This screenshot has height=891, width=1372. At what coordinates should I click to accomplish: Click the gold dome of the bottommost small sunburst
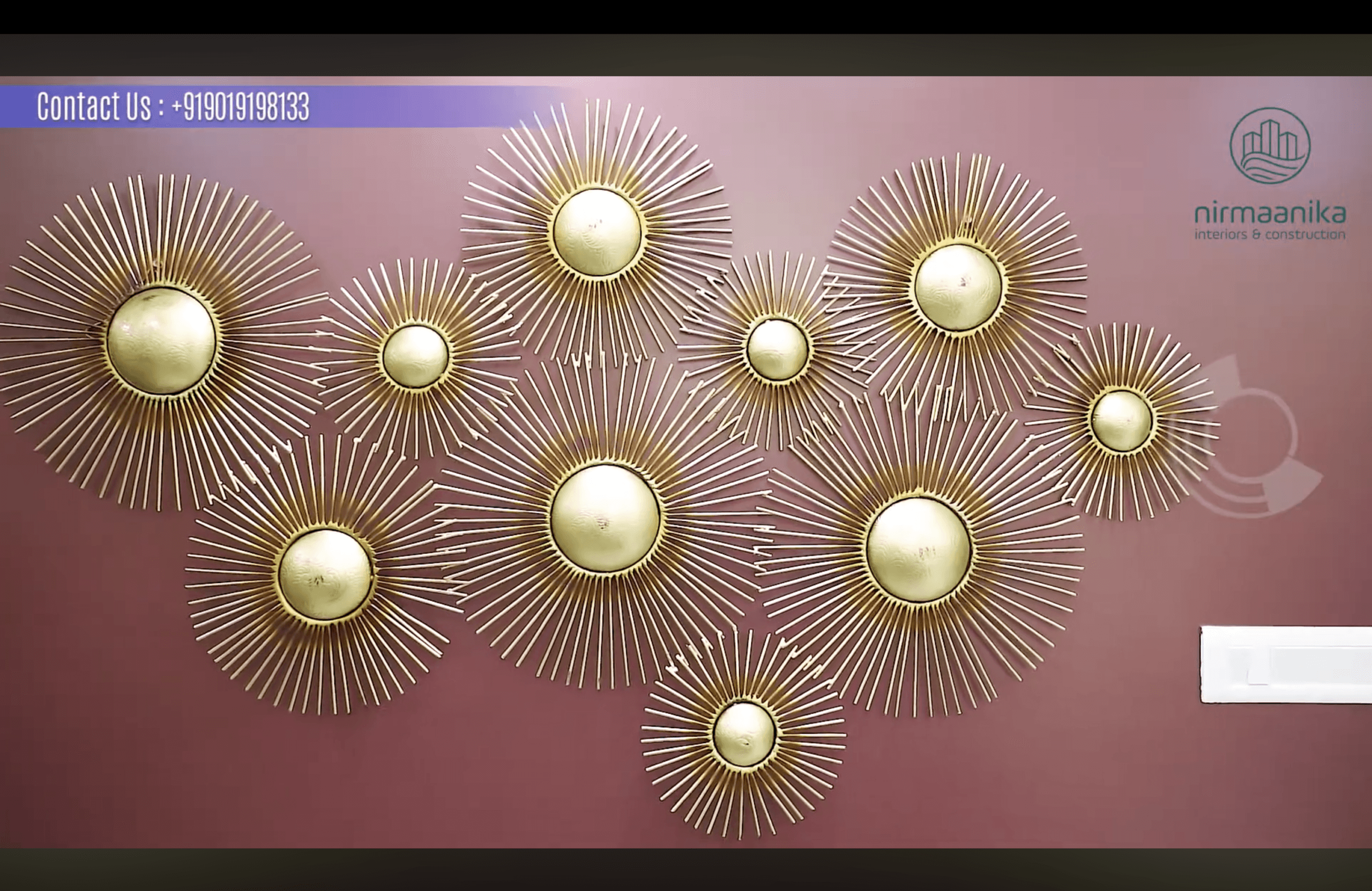pyautogui.click(x=744, y=734)
